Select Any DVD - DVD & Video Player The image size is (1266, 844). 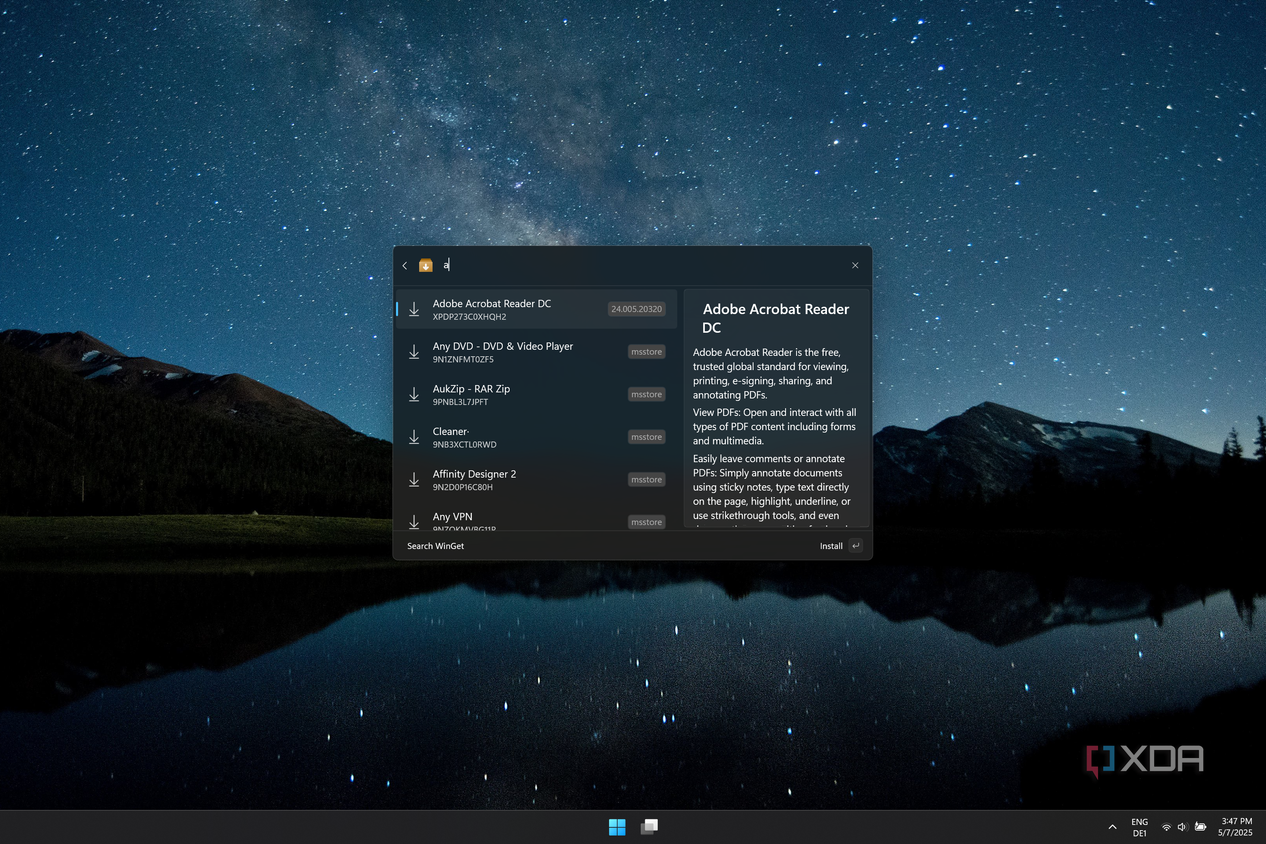(536, 352)
